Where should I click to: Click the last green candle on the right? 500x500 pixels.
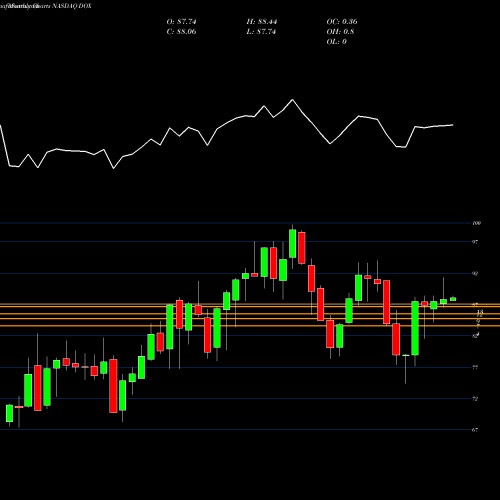[453, 299]
